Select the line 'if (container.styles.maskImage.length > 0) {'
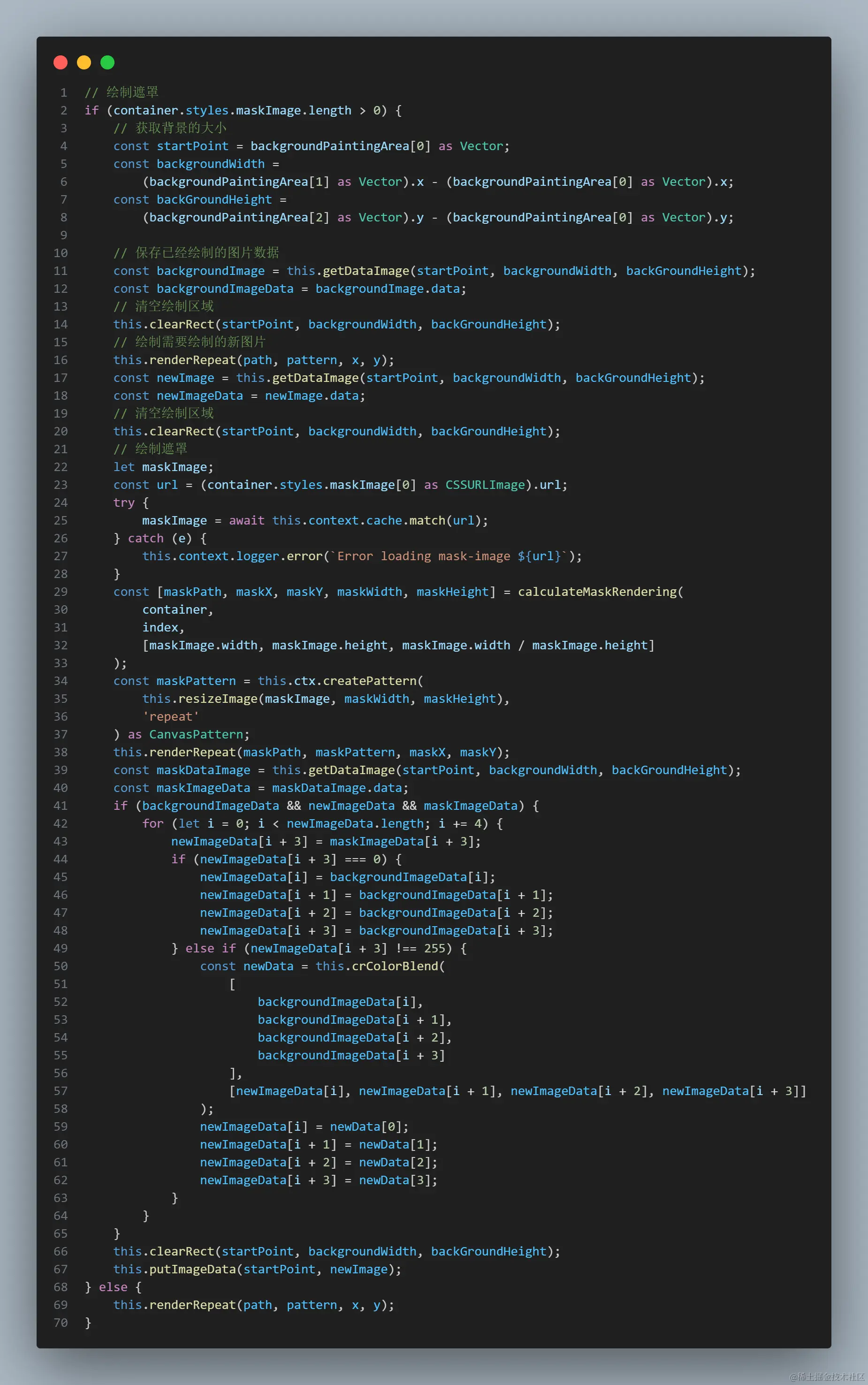 click(244, 110)
